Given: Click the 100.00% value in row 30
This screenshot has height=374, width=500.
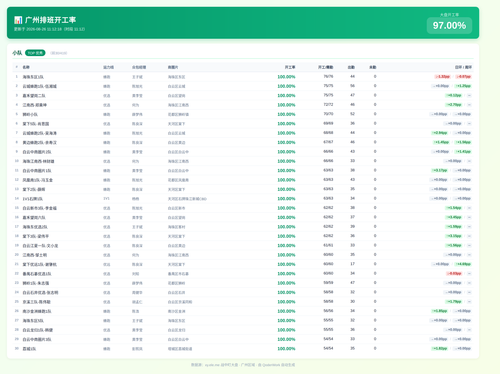Looking at the screenshot, I should (x=286, y=349).
